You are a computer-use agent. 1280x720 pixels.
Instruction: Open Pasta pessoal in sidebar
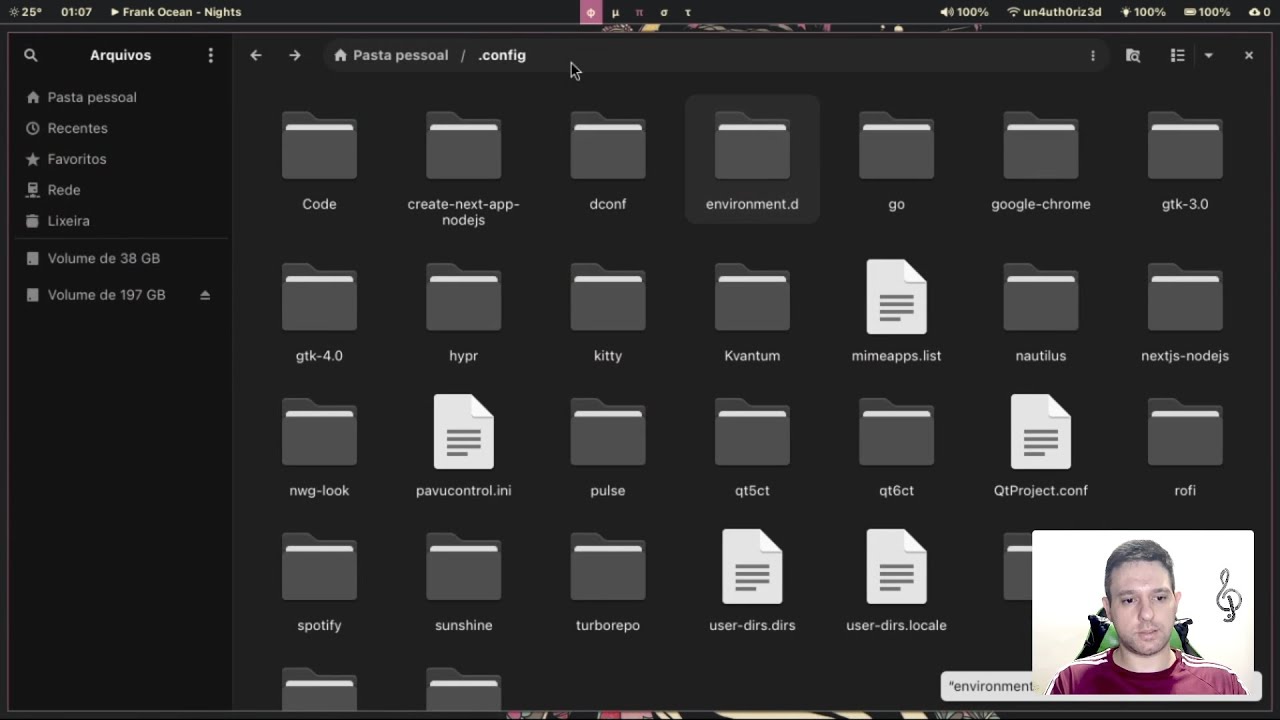[120, 97]
